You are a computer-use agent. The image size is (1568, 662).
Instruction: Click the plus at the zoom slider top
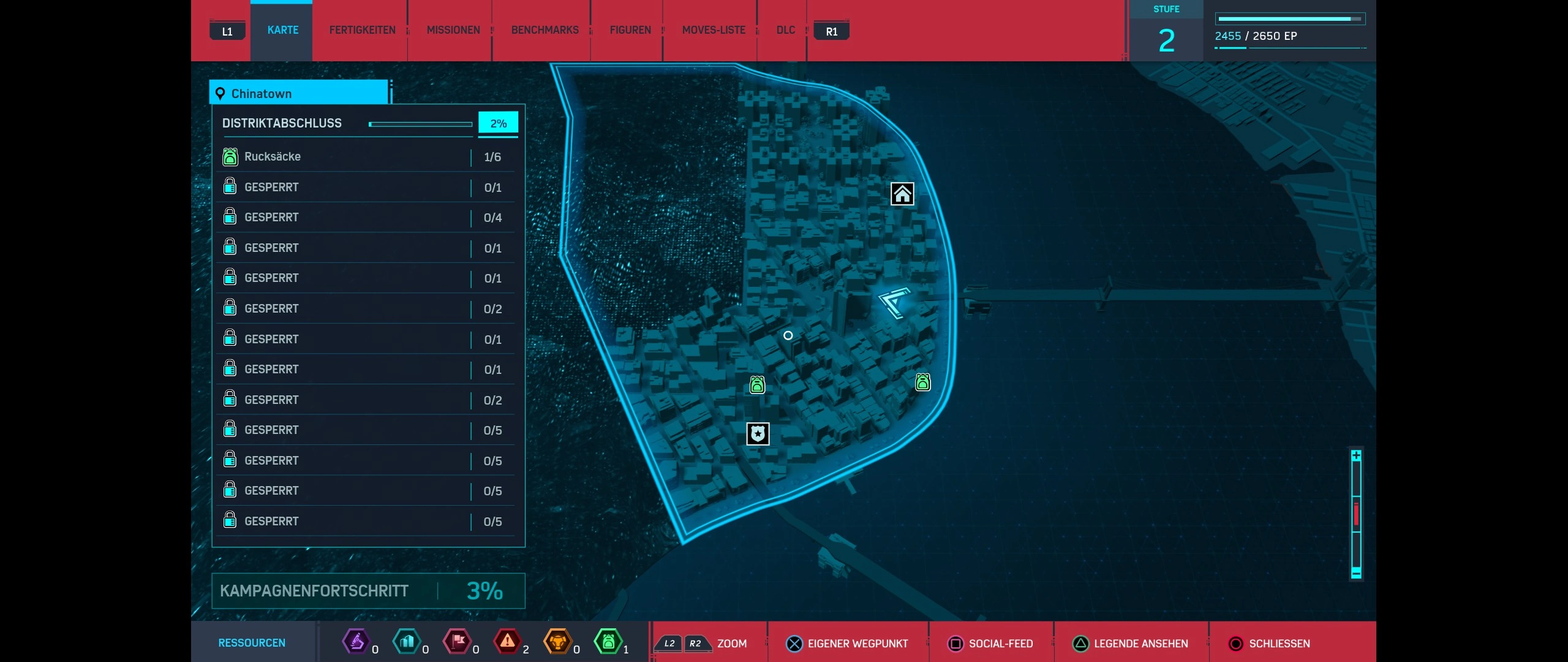click(1356, 455)
